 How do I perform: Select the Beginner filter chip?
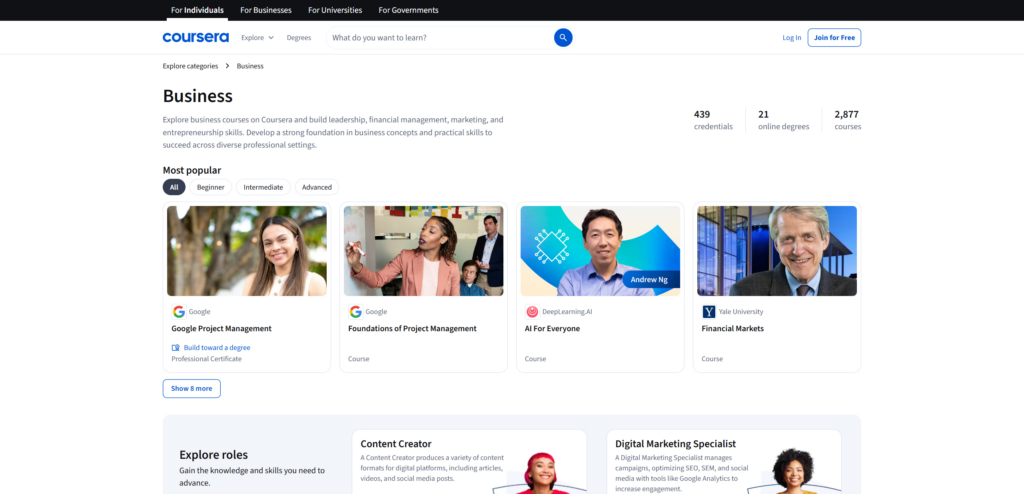[210, 187]
